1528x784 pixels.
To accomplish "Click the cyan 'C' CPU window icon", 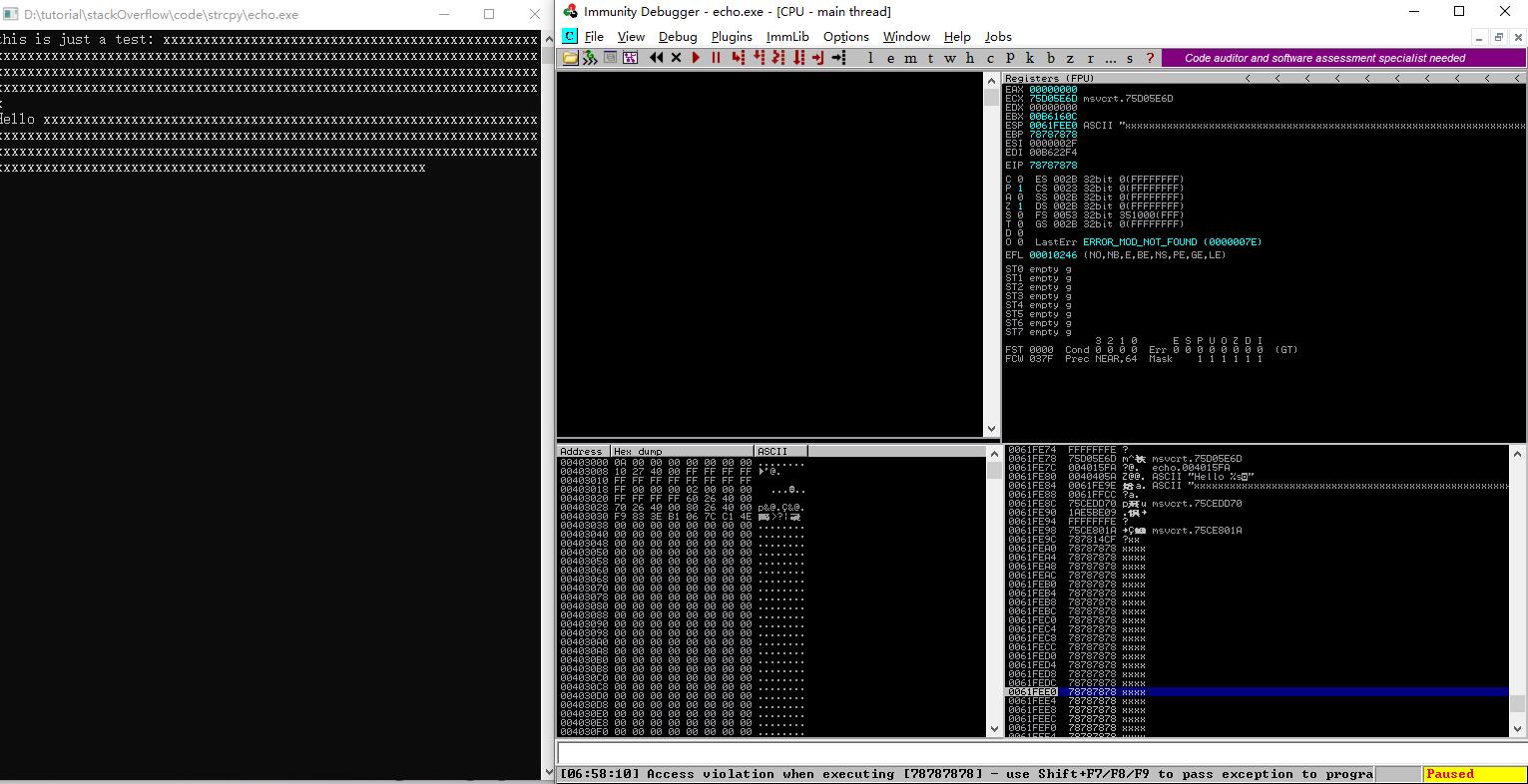I will 569,36.
